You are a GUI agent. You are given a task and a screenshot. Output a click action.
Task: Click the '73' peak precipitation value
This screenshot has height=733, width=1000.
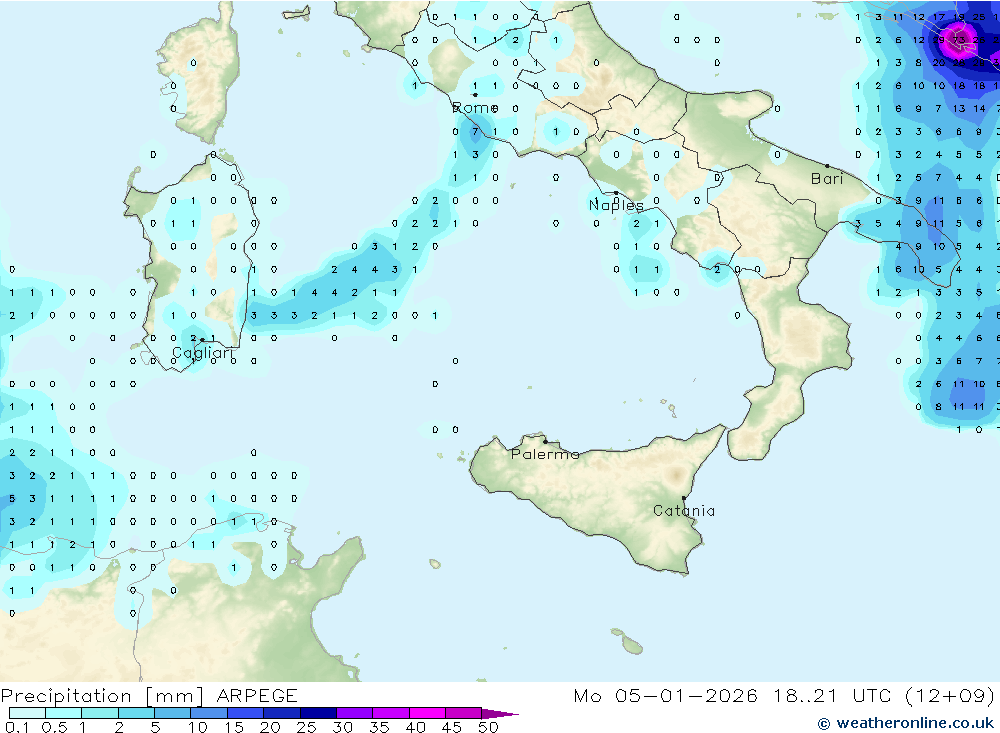point(959,40)
